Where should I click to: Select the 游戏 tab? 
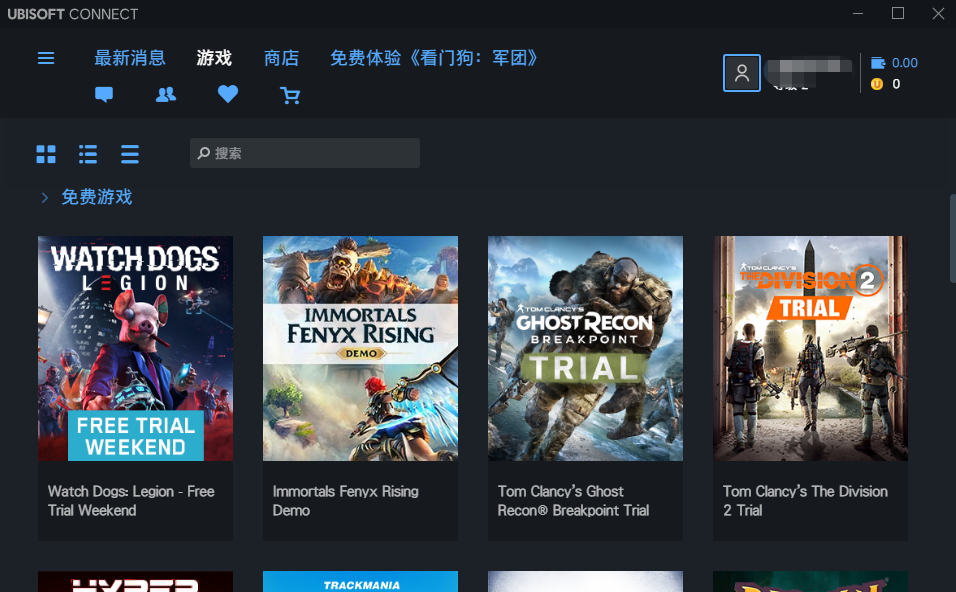214,58
